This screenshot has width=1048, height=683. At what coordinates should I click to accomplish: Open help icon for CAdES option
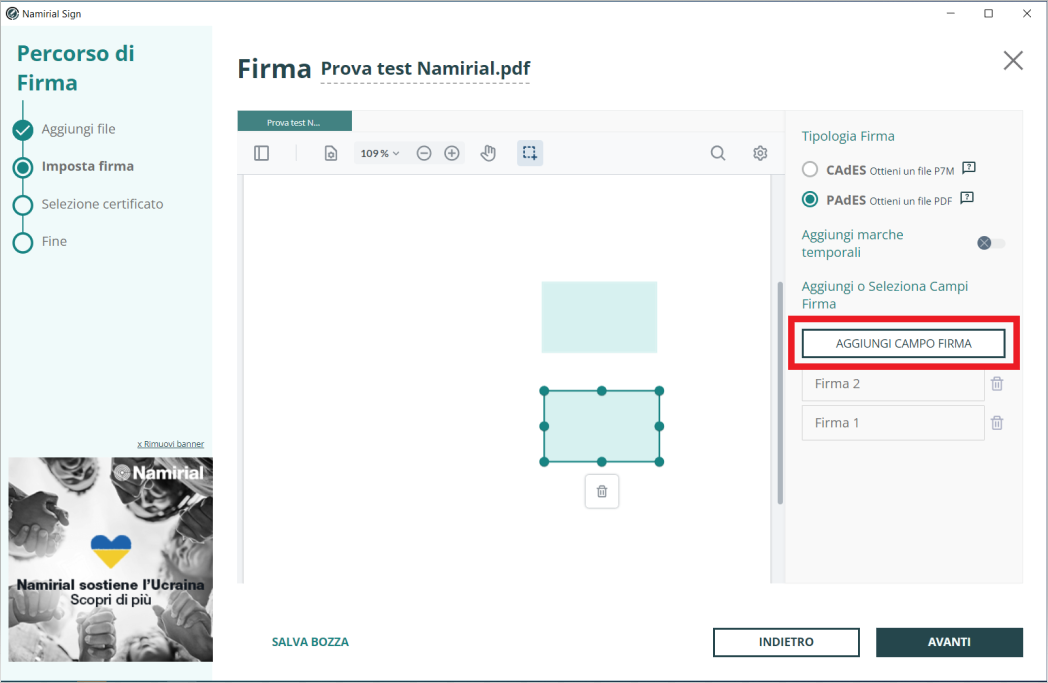coord(968,168)
